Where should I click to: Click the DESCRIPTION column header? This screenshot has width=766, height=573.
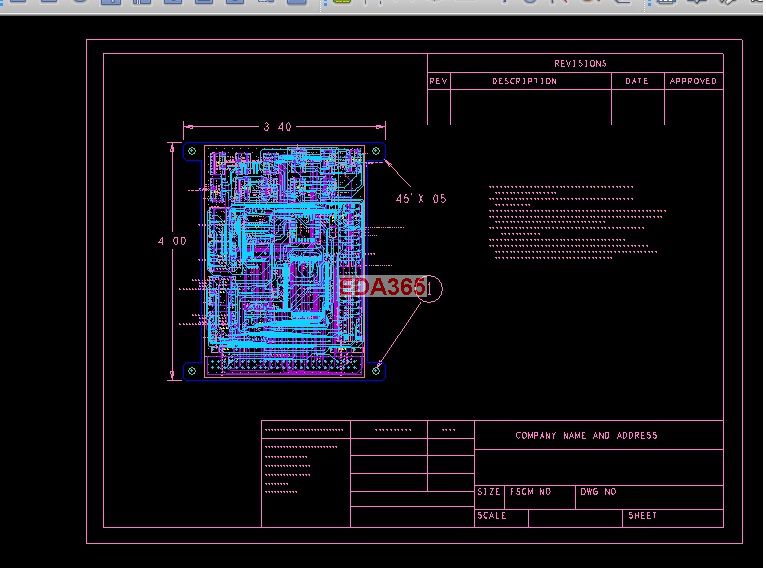point(524,81)
